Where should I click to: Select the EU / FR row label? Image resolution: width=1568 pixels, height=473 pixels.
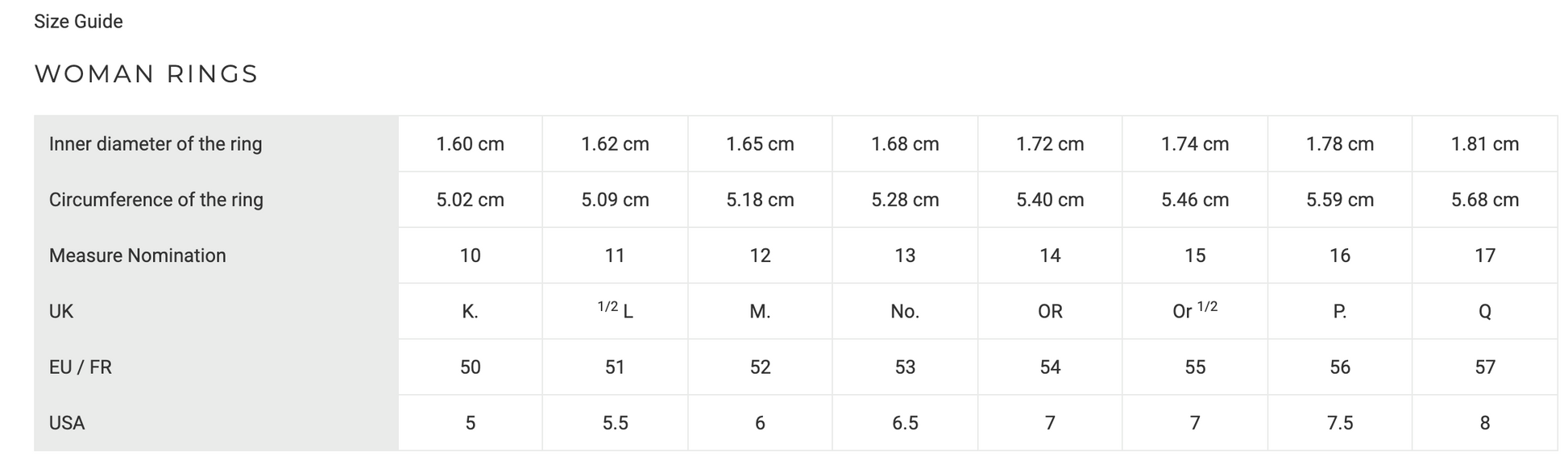(x=81, y=367)
